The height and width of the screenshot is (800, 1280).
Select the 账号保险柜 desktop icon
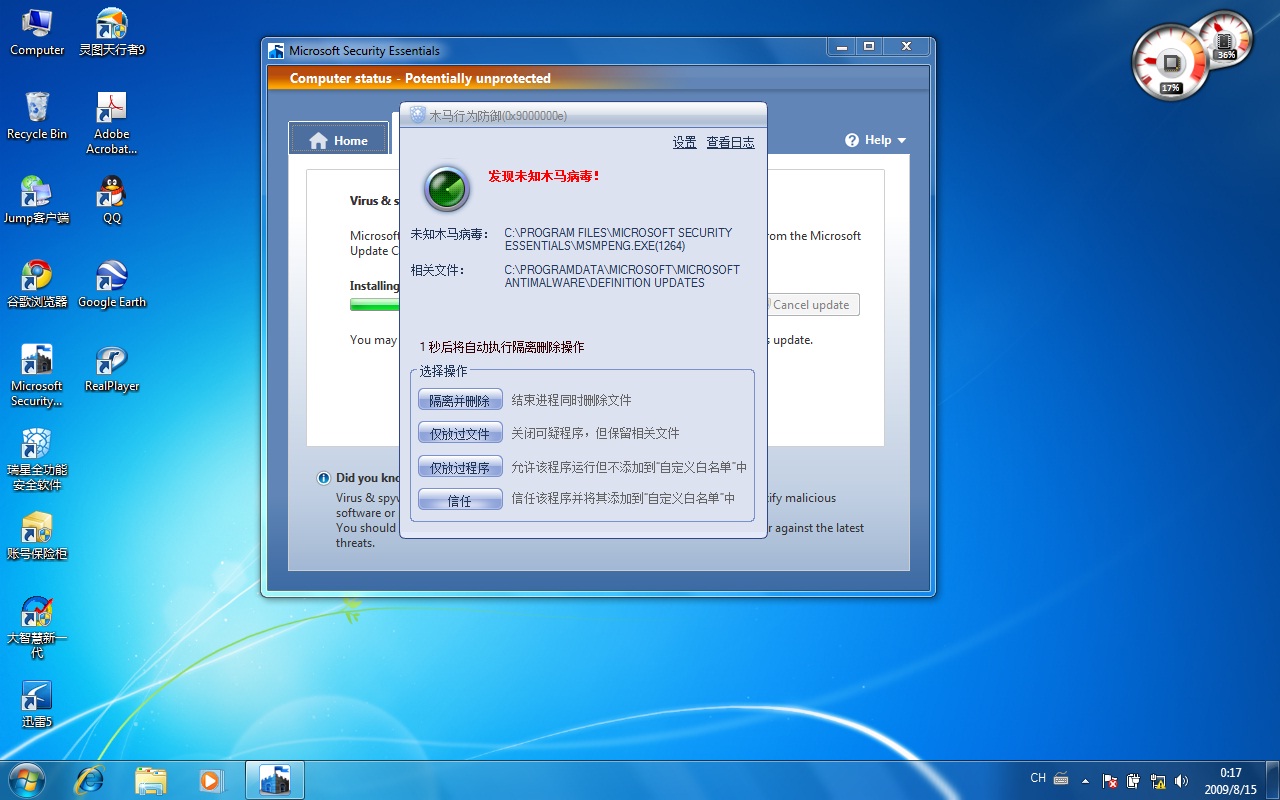click(x=37, y=536)
